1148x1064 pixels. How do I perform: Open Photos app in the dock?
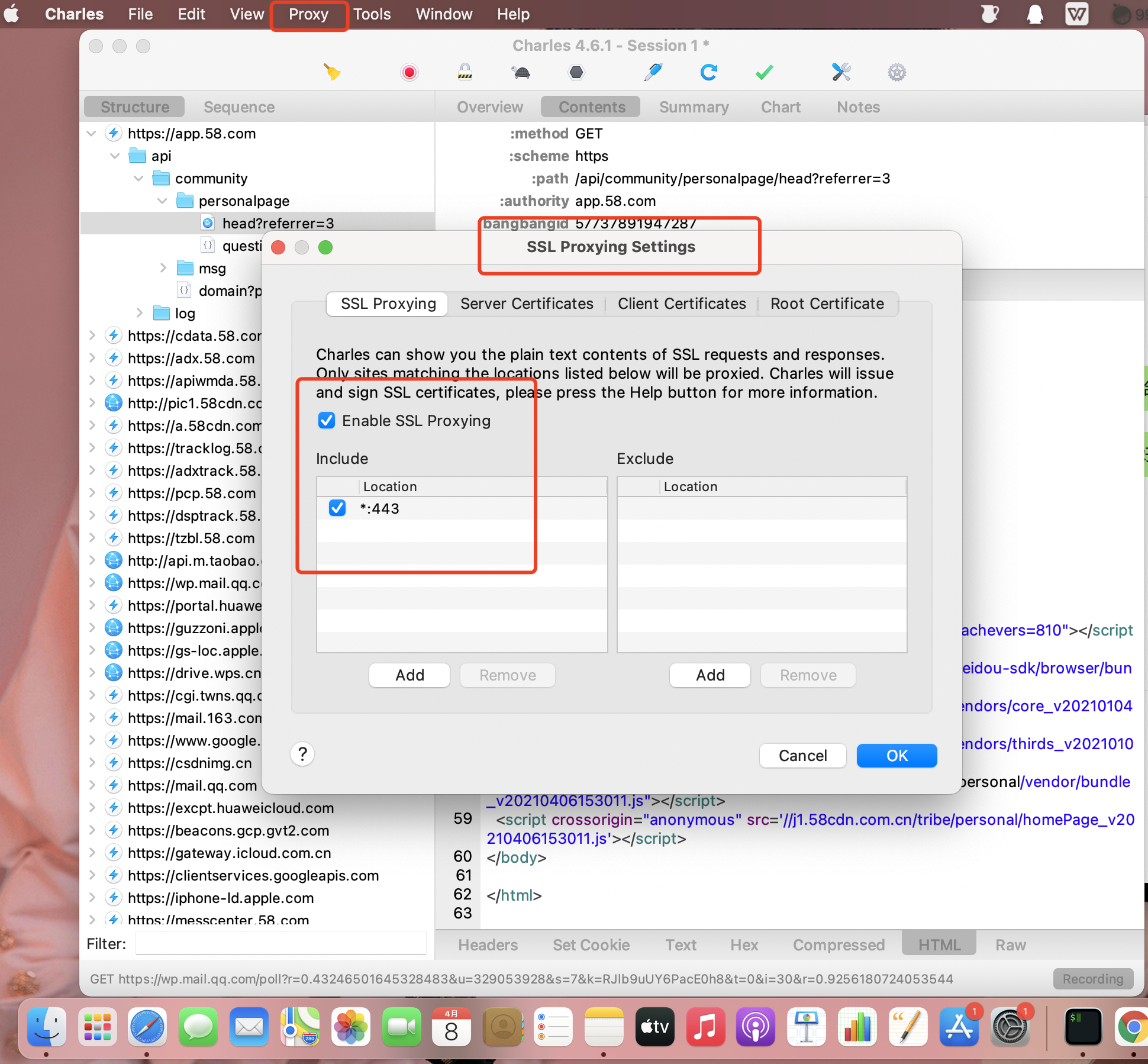click(x=351, y=1027)
